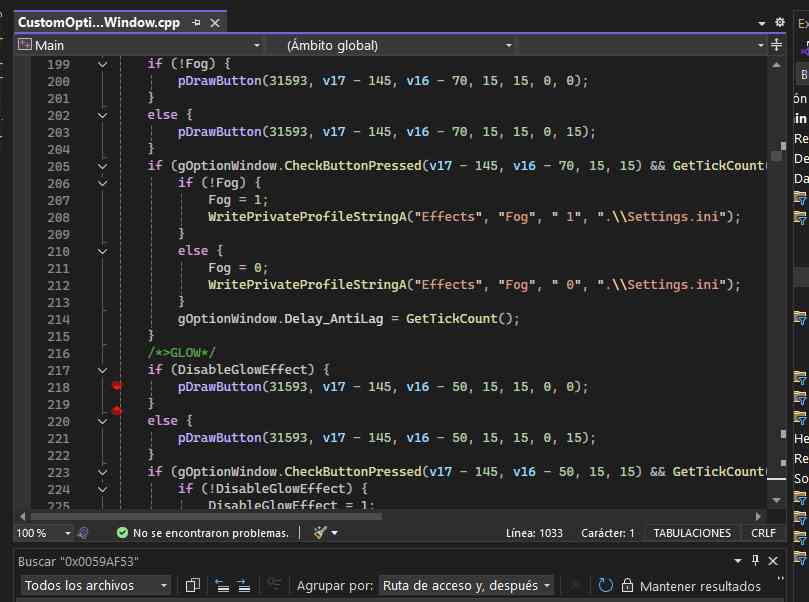This screenshot has width=809, height=602.
Task: Click the code cleanup broom icon
Action: click(320, 532)
